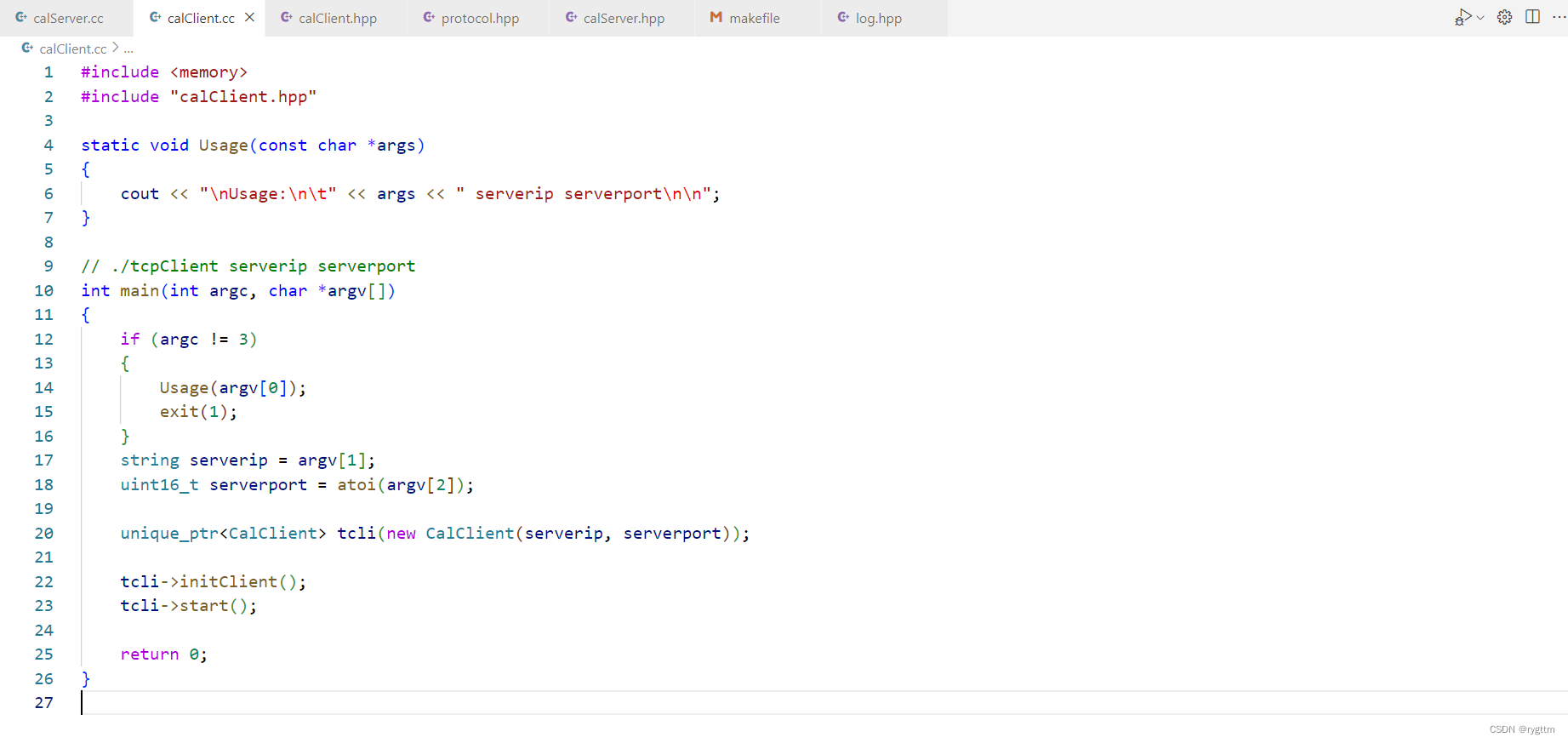Click calClient.cc in the breadcrumb
The image size is (1568, 743).
tap(73, 49)
